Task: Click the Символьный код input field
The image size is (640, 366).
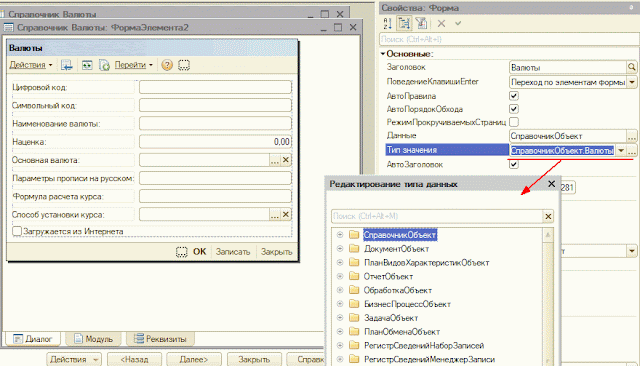Action: pyautogui.click(x=215, y=105)
